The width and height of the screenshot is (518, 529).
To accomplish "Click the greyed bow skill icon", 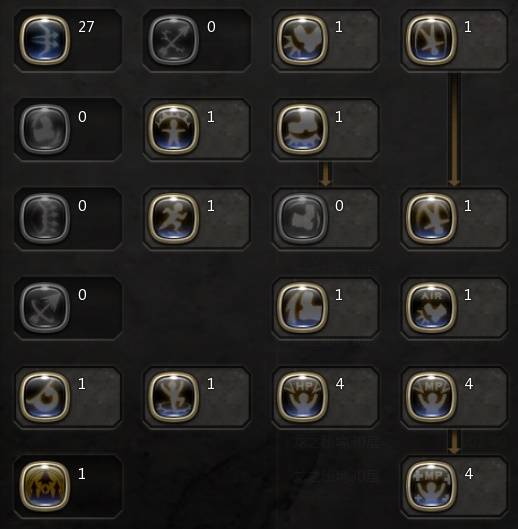I will point(45,219).
